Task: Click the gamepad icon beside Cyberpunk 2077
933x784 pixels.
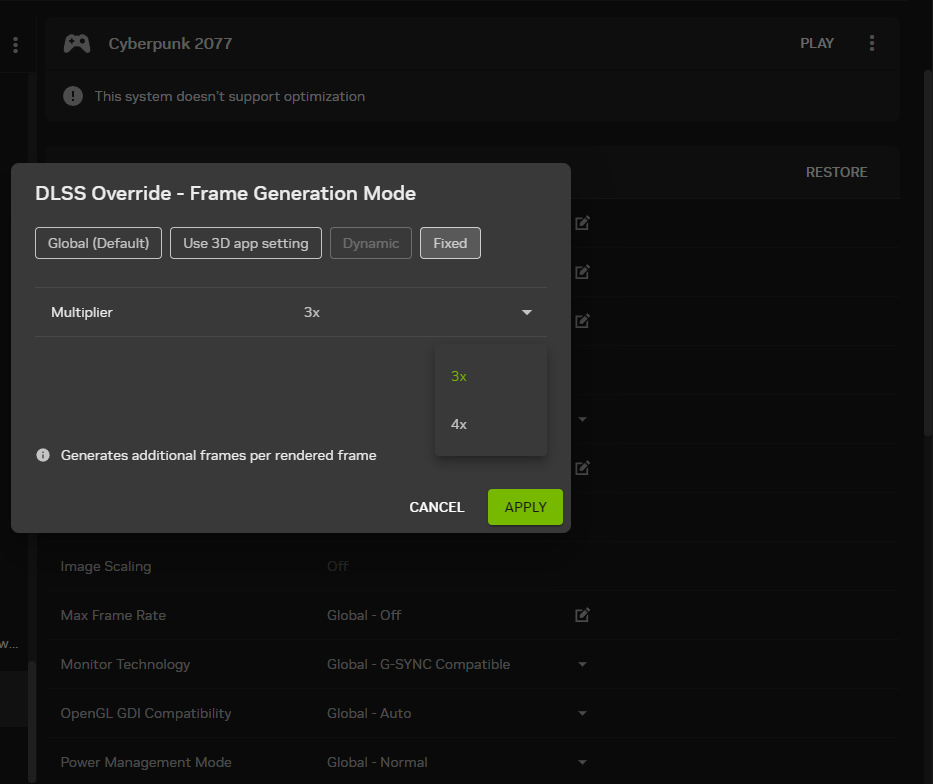Action: tap(77, 44)
